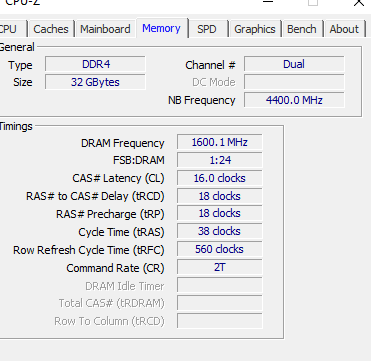Click the 4400.0 MHz NB Frequency value
Viewport: 371px width, 361px height.
coord(294,100)
